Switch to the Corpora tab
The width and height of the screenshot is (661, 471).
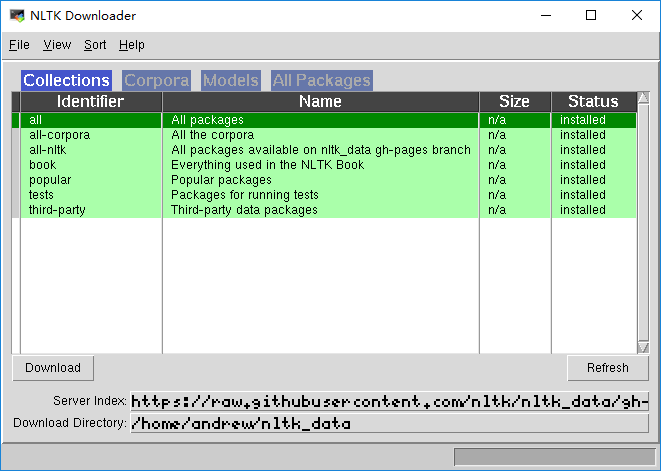pos(156,80)
